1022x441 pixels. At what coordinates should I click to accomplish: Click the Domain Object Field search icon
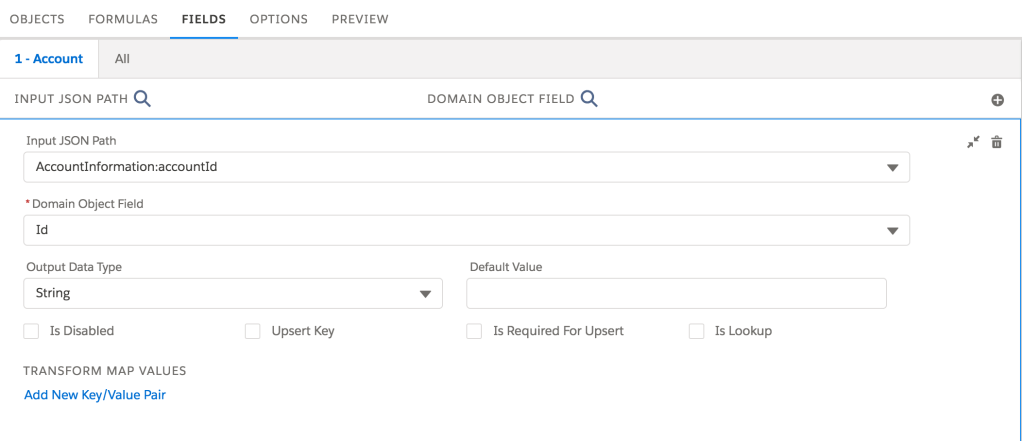coord(589,98)
